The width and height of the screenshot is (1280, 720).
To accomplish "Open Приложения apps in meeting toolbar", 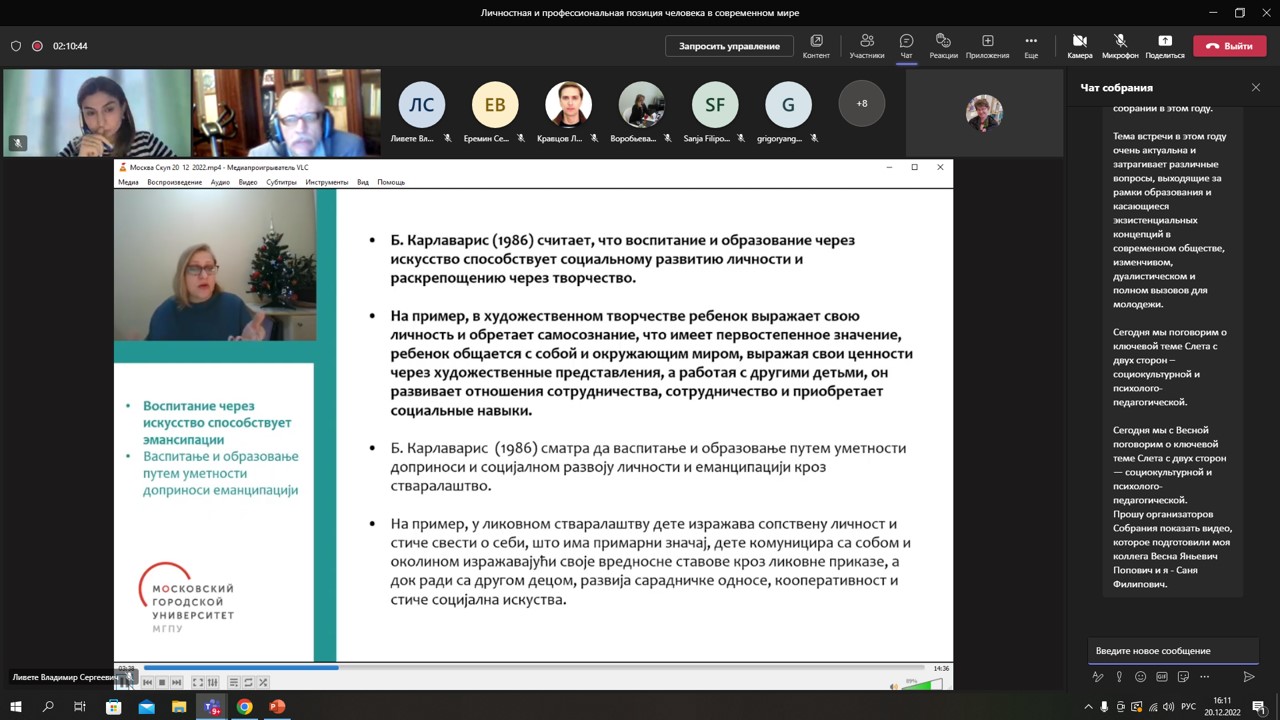I will (x=987, y=45).
